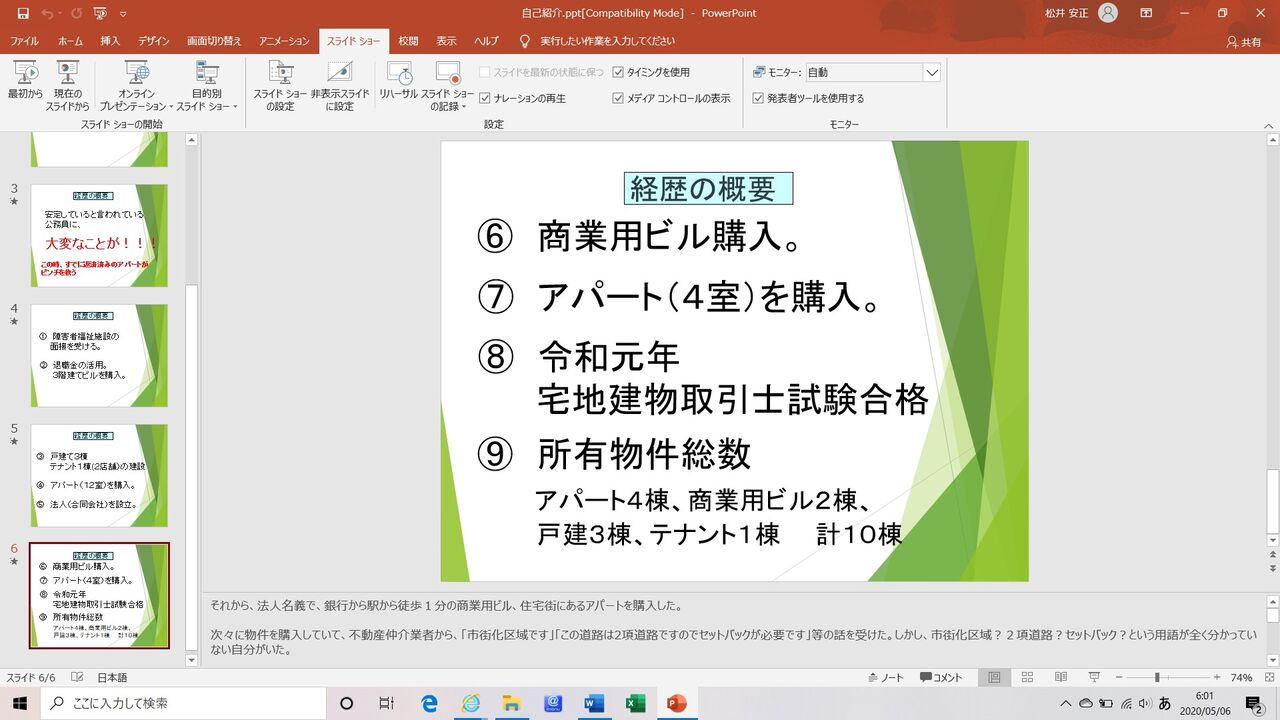Image resolution: width=1280 pixels, height=720 pixels.
Task: Select slide 5 thumbnail
Action: (99, 475)
